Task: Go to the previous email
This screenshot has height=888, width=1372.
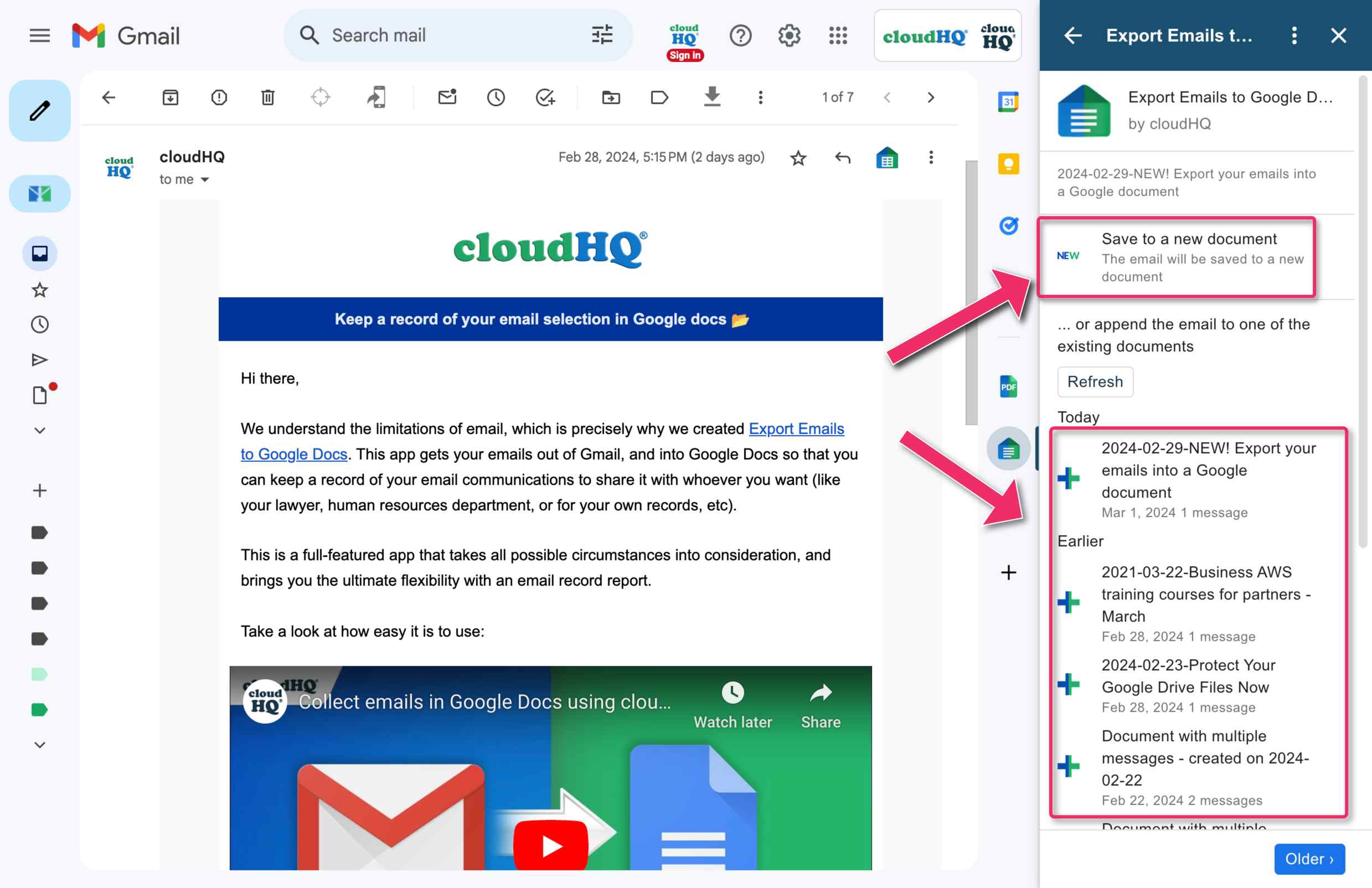Action: click(x=887, y=97)
